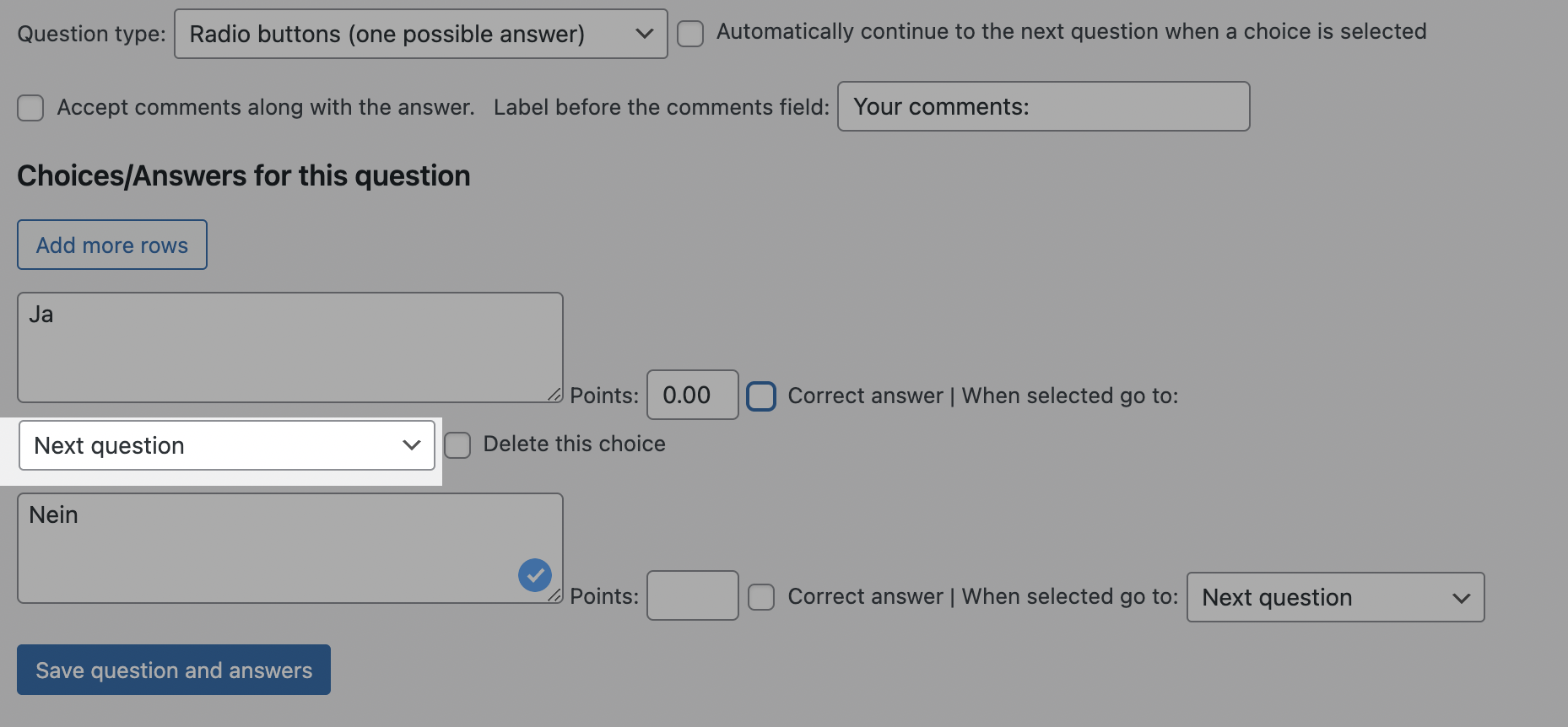Click into the Nein answer text area
1568x727 pixels.
point(270,547)
